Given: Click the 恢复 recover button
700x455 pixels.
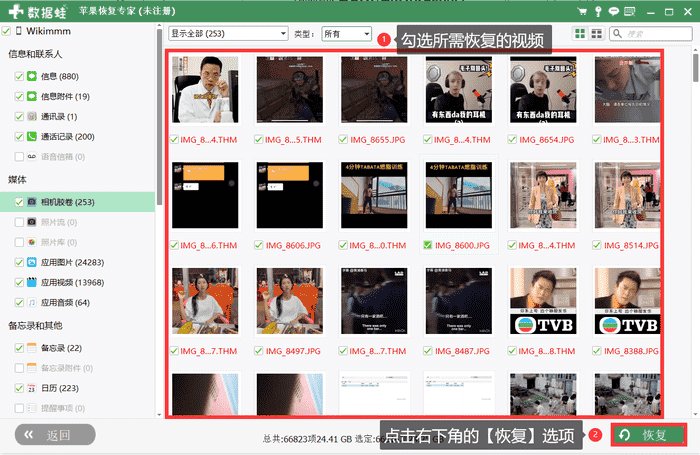Looking at the screenshot, I should click(x=649, y=434).
